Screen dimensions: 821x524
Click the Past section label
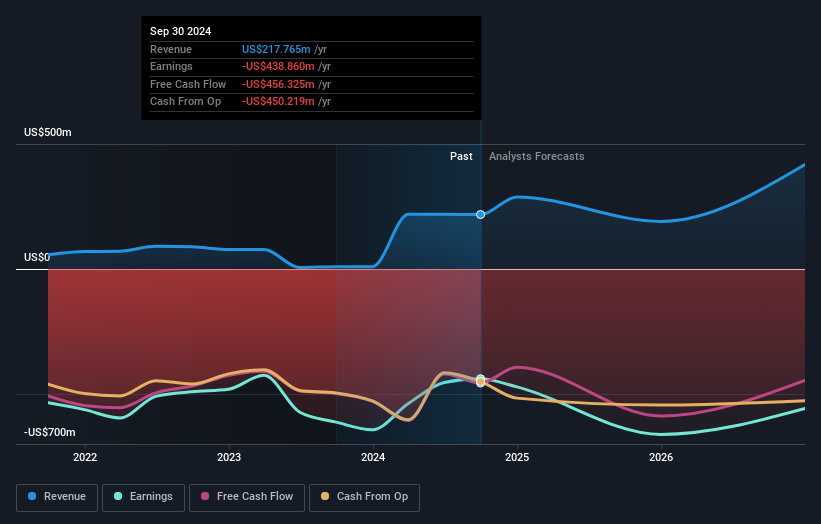(461, 156)
